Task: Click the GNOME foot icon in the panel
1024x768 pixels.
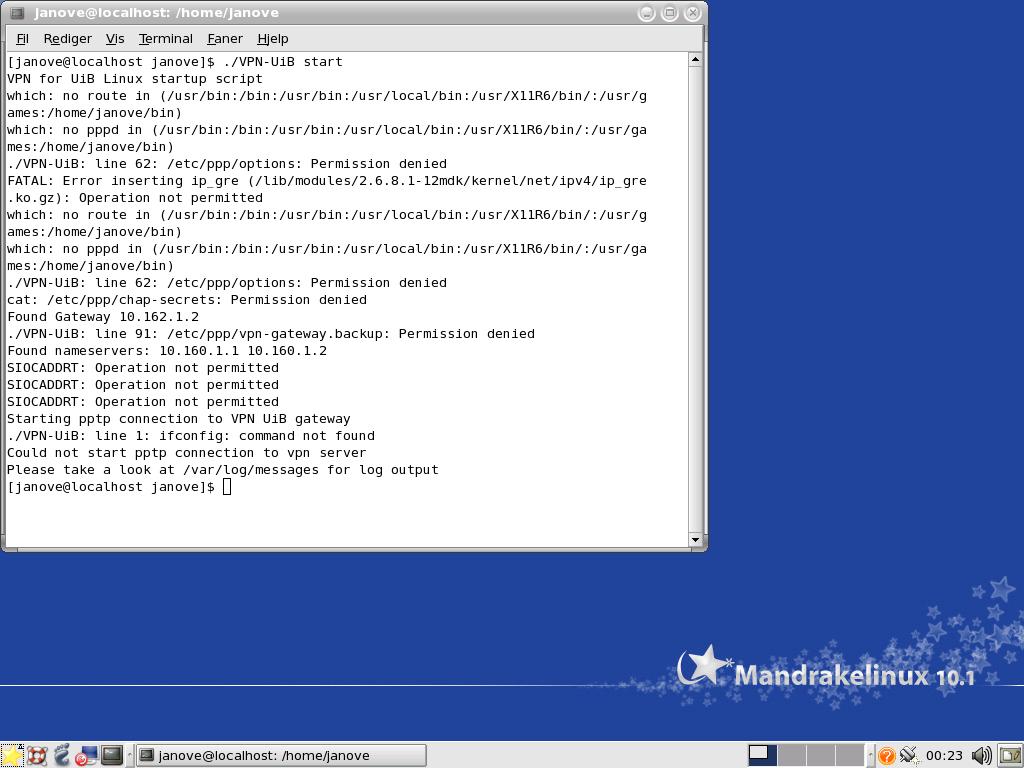Action: point(62,755)
